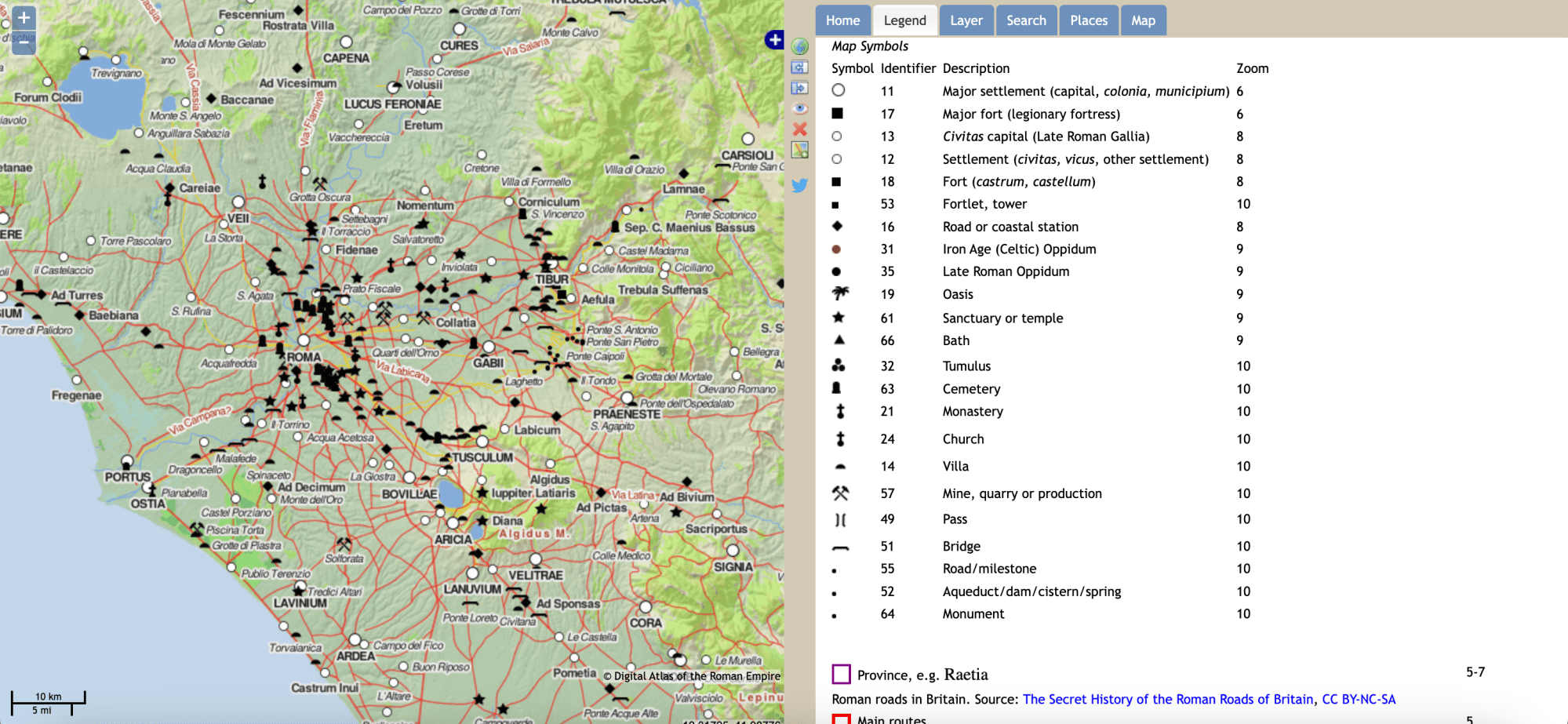Select the Places tab
Viewport: 1568px width, 724px height.
(x=1089, y=20)
